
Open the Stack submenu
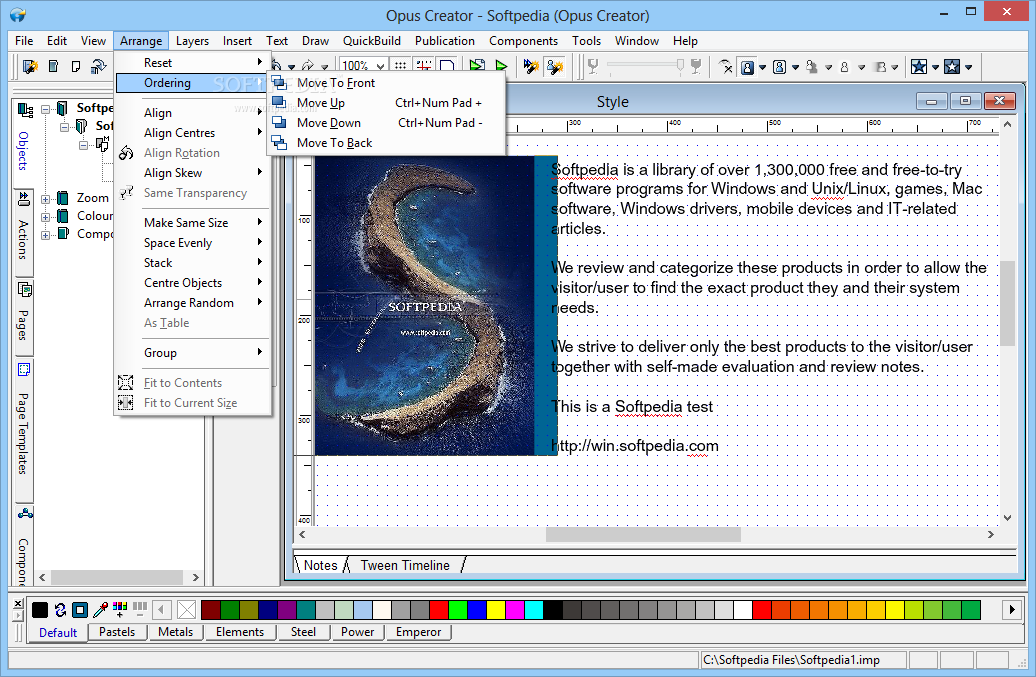pyautogui.click(x=193, y=263)
